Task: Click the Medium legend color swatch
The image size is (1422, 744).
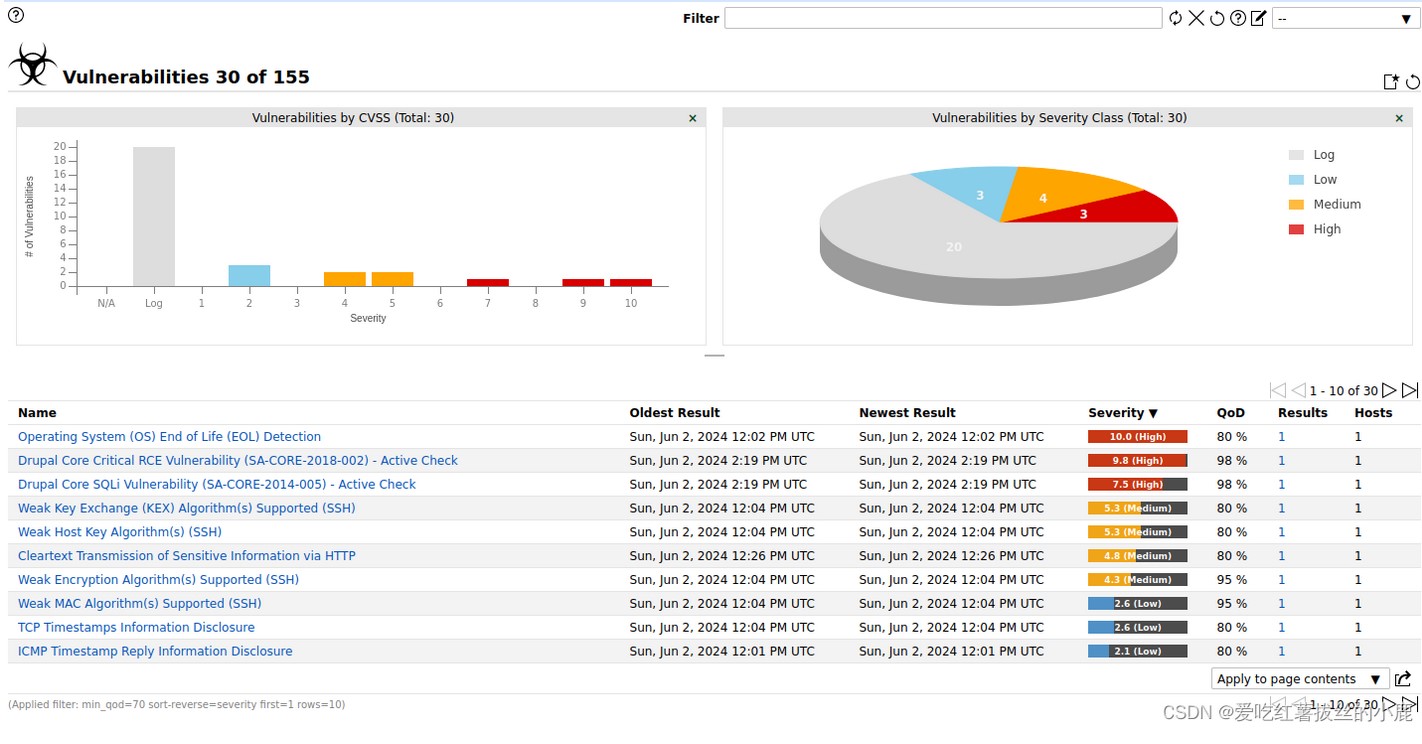Action: [x=1296, y=204]
